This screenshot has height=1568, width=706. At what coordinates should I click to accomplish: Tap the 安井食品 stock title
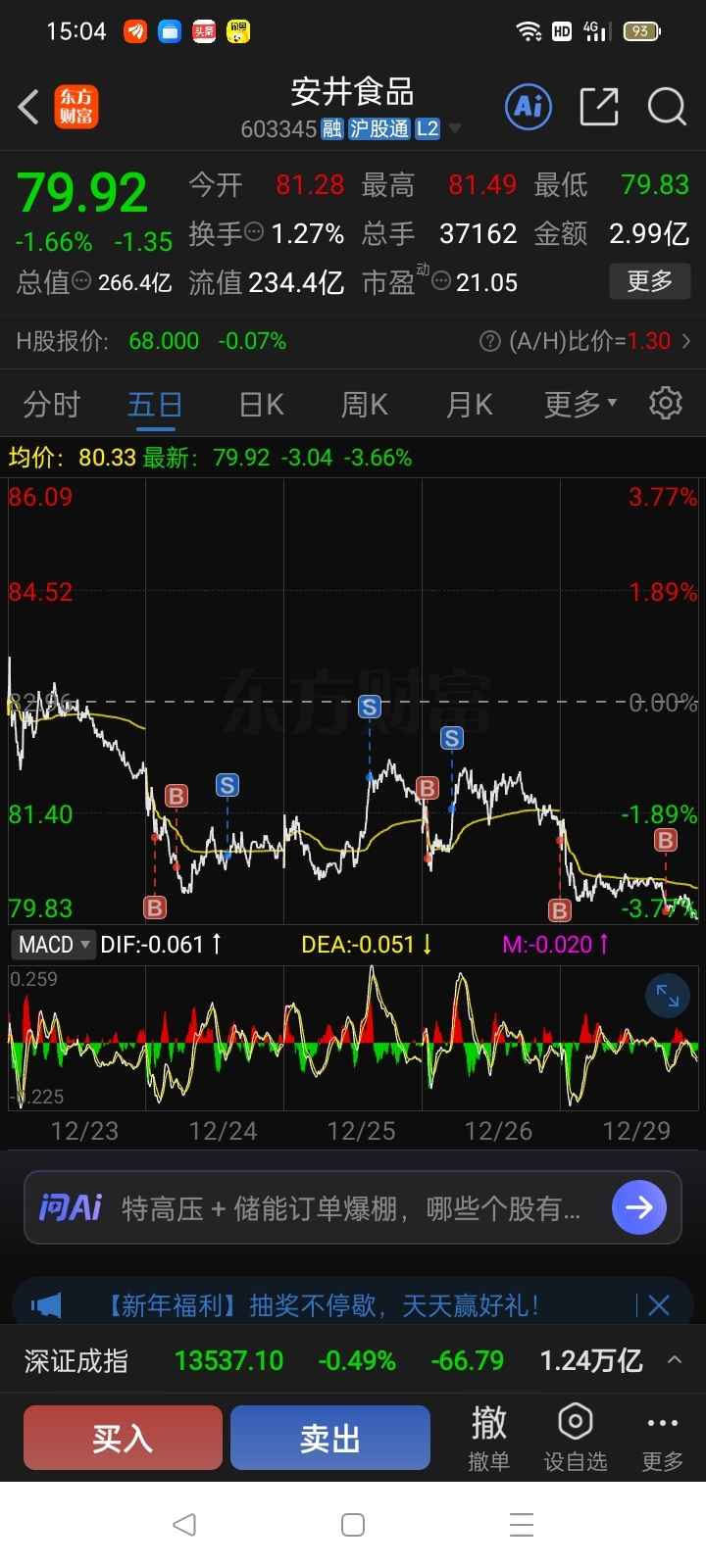point(352,92)
